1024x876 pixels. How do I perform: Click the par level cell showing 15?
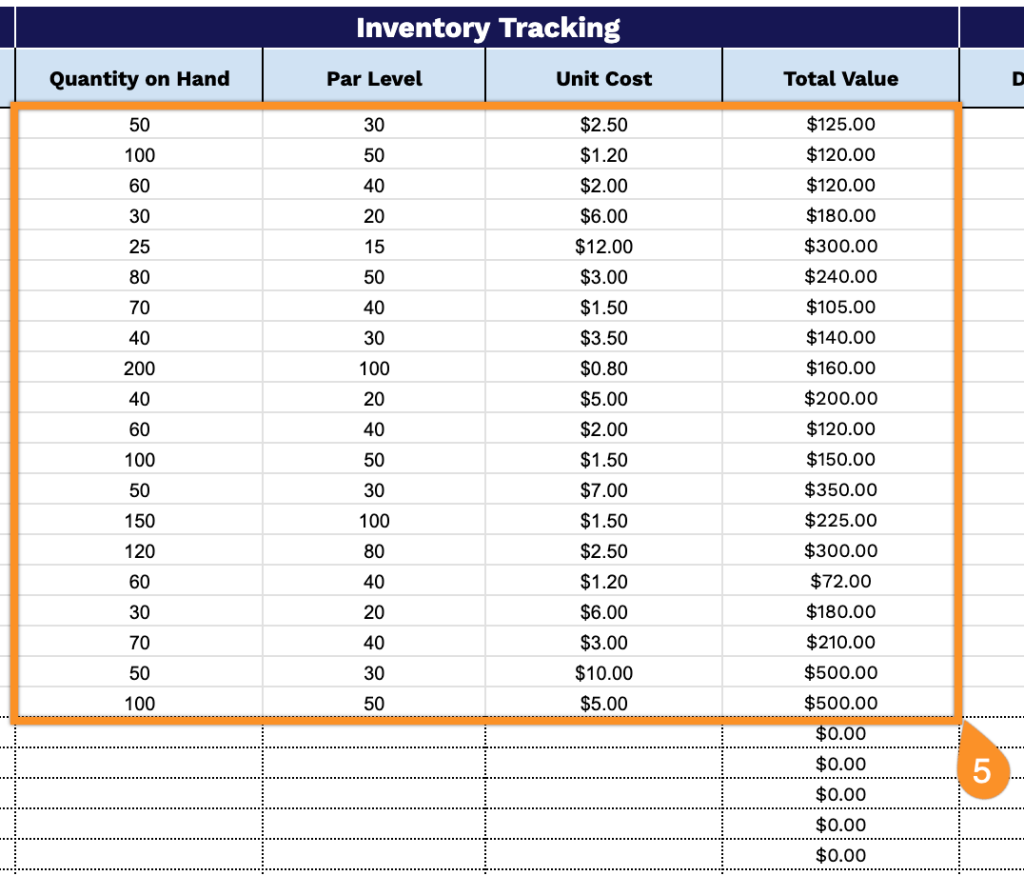[374, 247]
